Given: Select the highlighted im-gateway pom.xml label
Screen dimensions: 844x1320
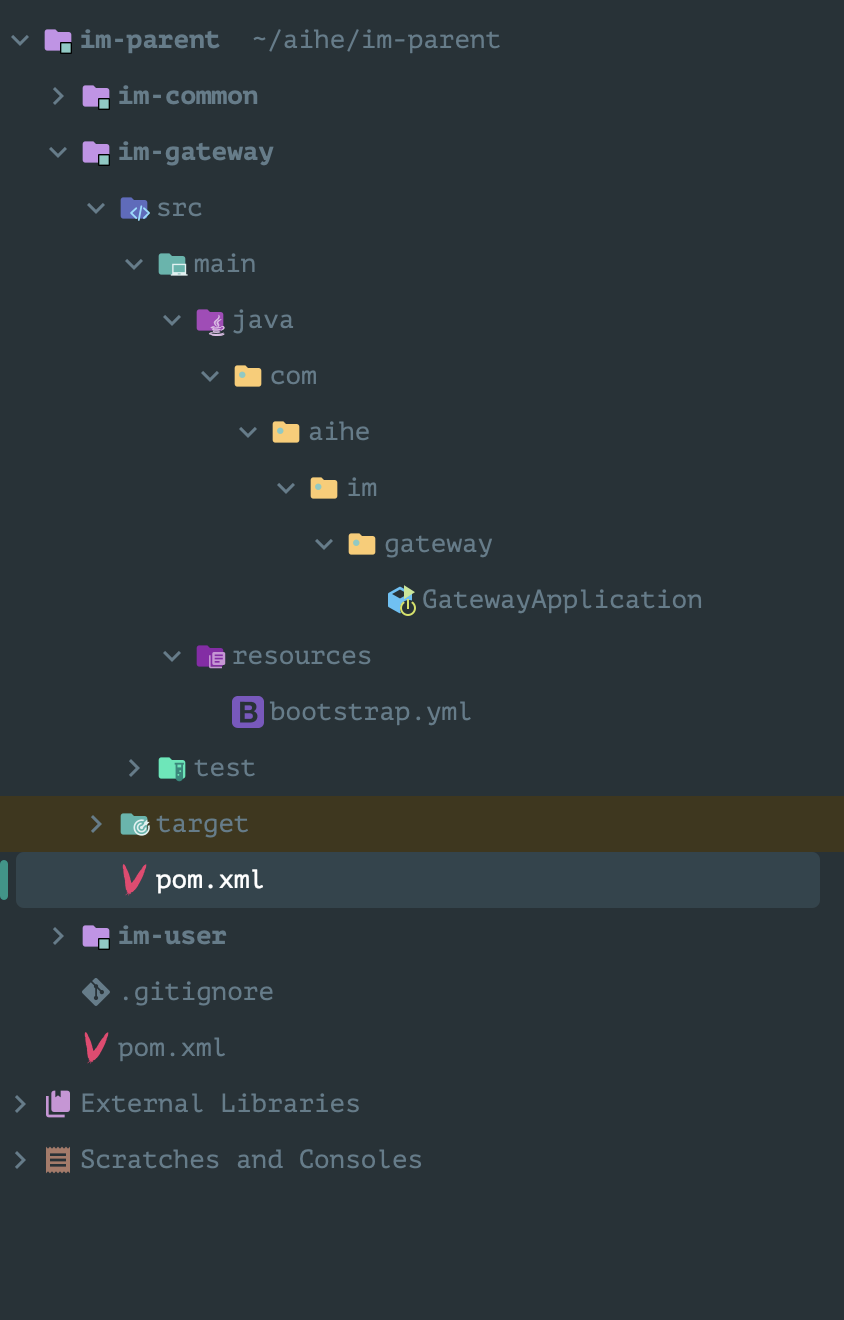Looking at the screenshot, I should (210, 880).
